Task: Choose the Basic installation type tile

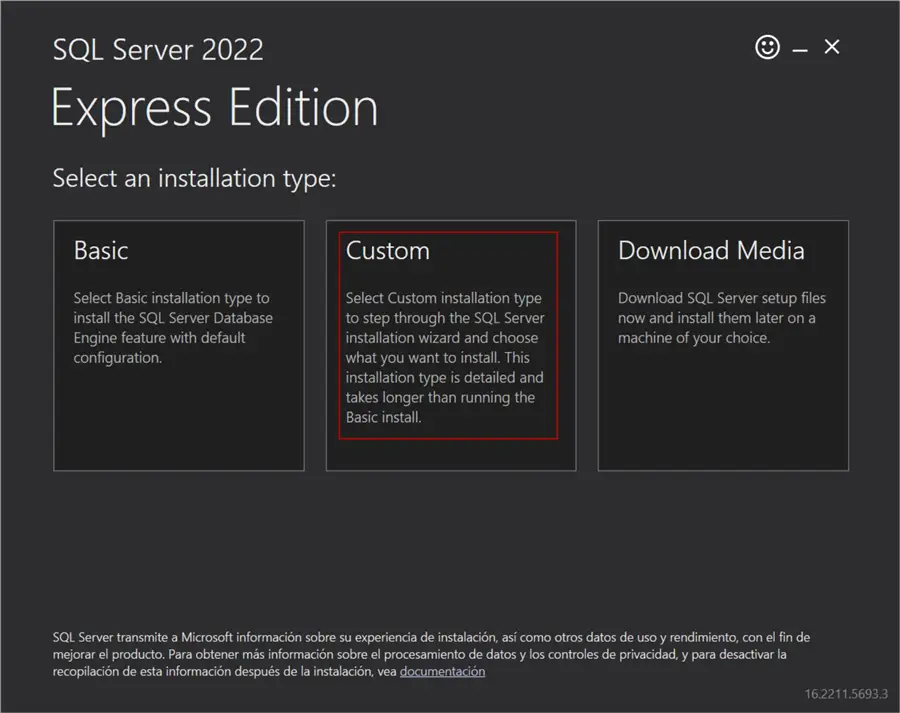Action: point(179,346)
